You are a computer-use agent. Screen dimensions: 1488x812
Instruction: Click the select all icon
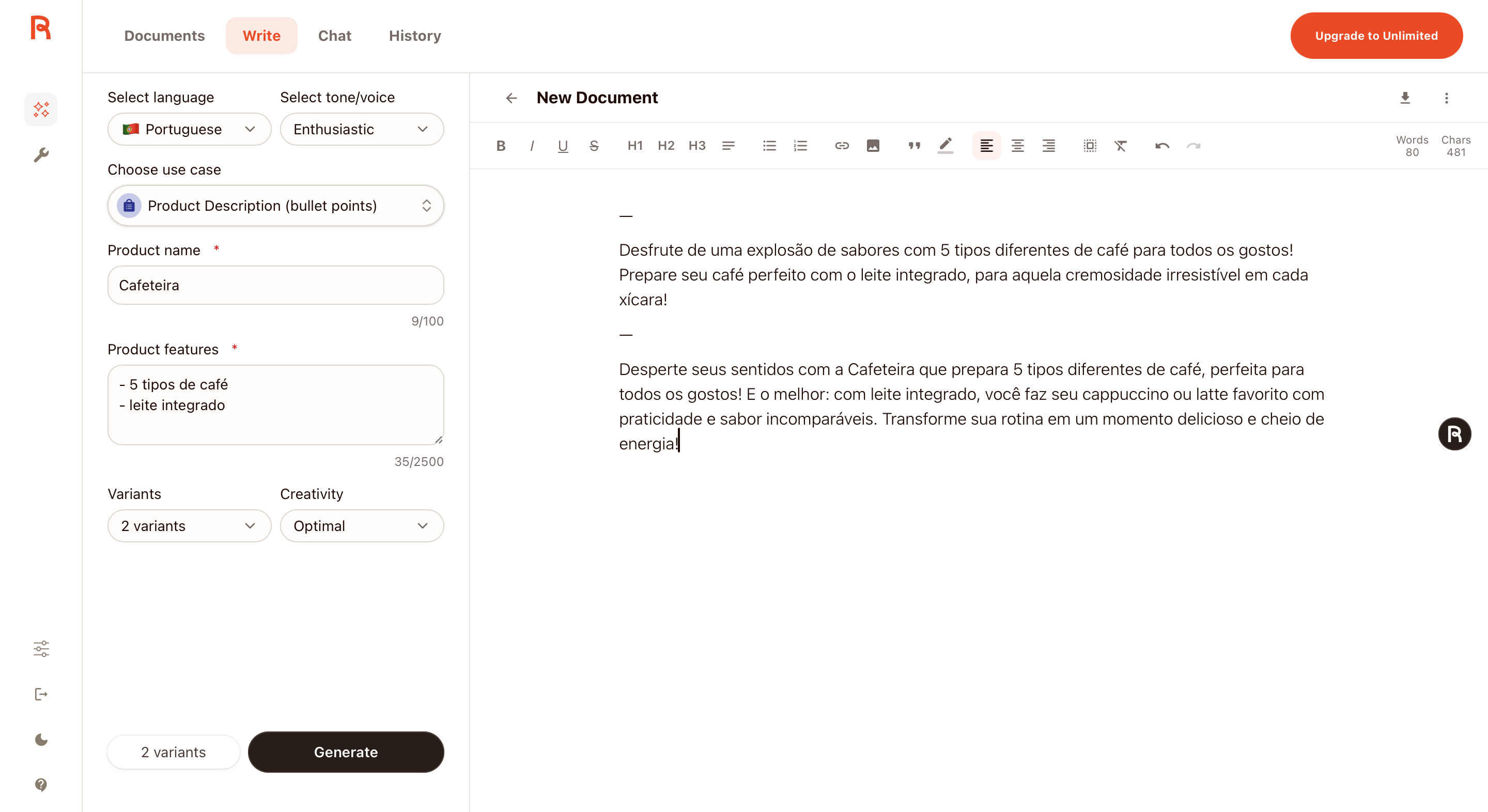click(1090, 146)
